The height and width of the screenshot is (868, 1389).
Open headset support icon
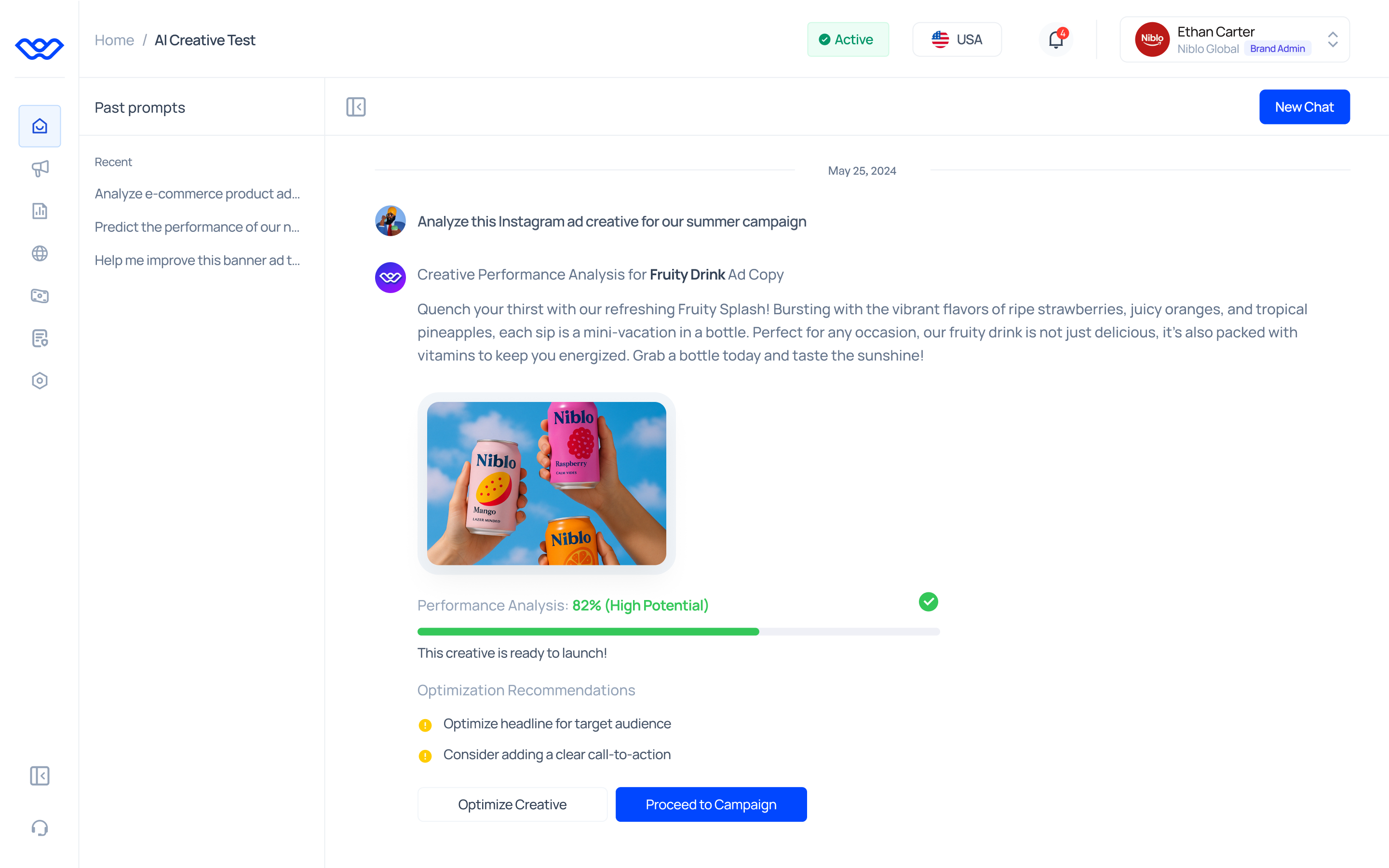click(x=40, y=828)
